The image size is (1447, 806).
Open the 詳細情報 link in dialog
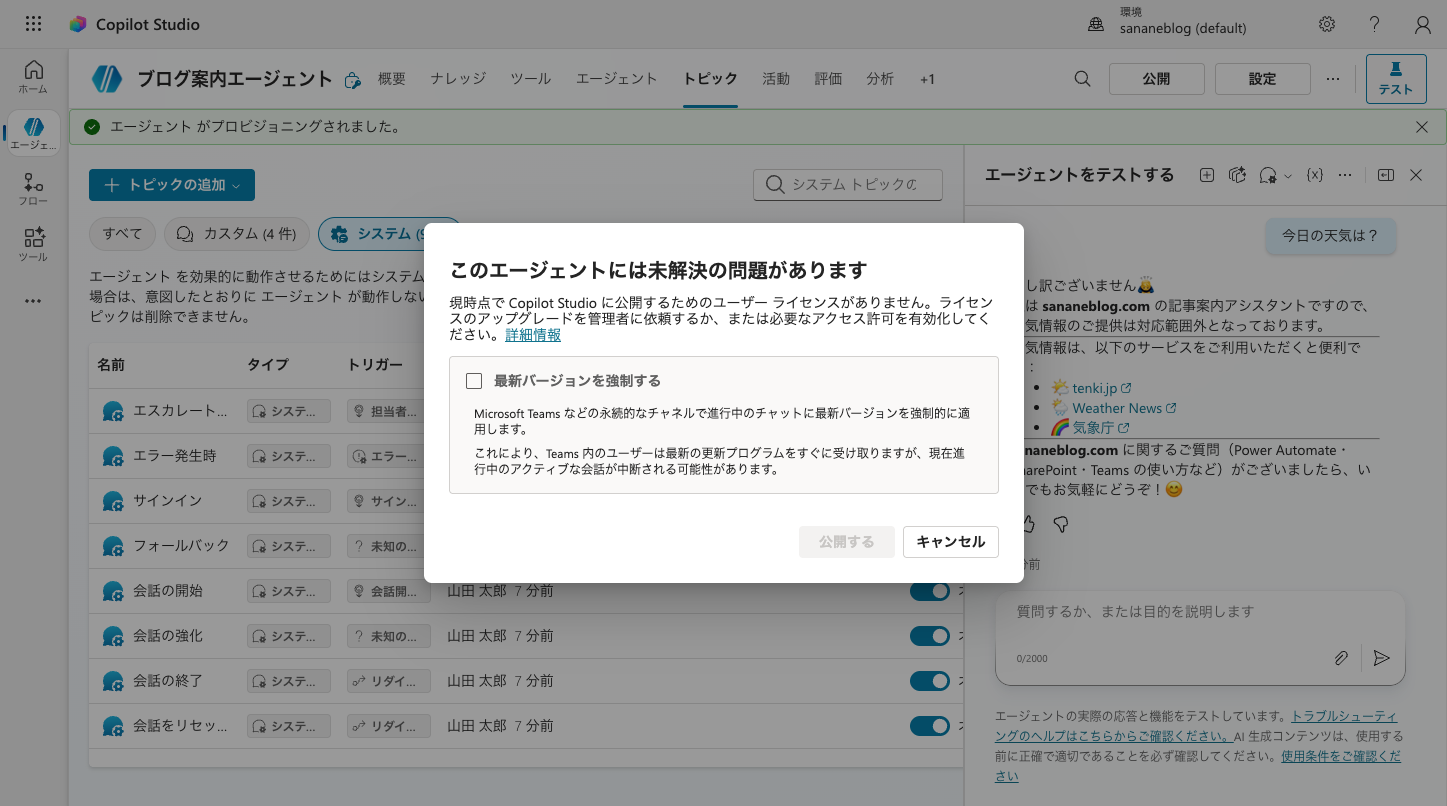pos(533,335)
